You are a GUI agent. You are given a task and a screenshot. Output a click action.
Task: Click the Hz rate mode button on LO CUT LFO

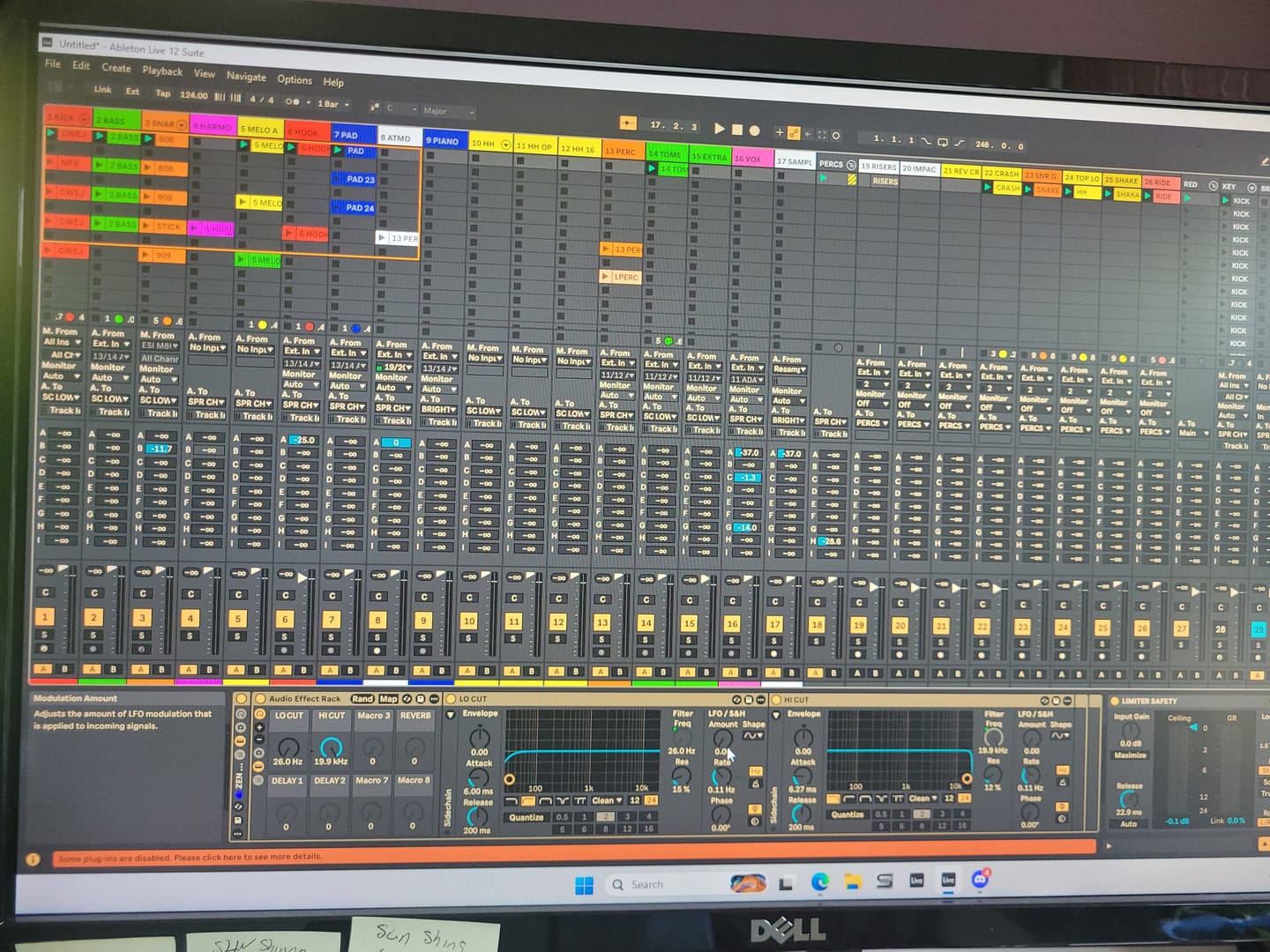755,771
